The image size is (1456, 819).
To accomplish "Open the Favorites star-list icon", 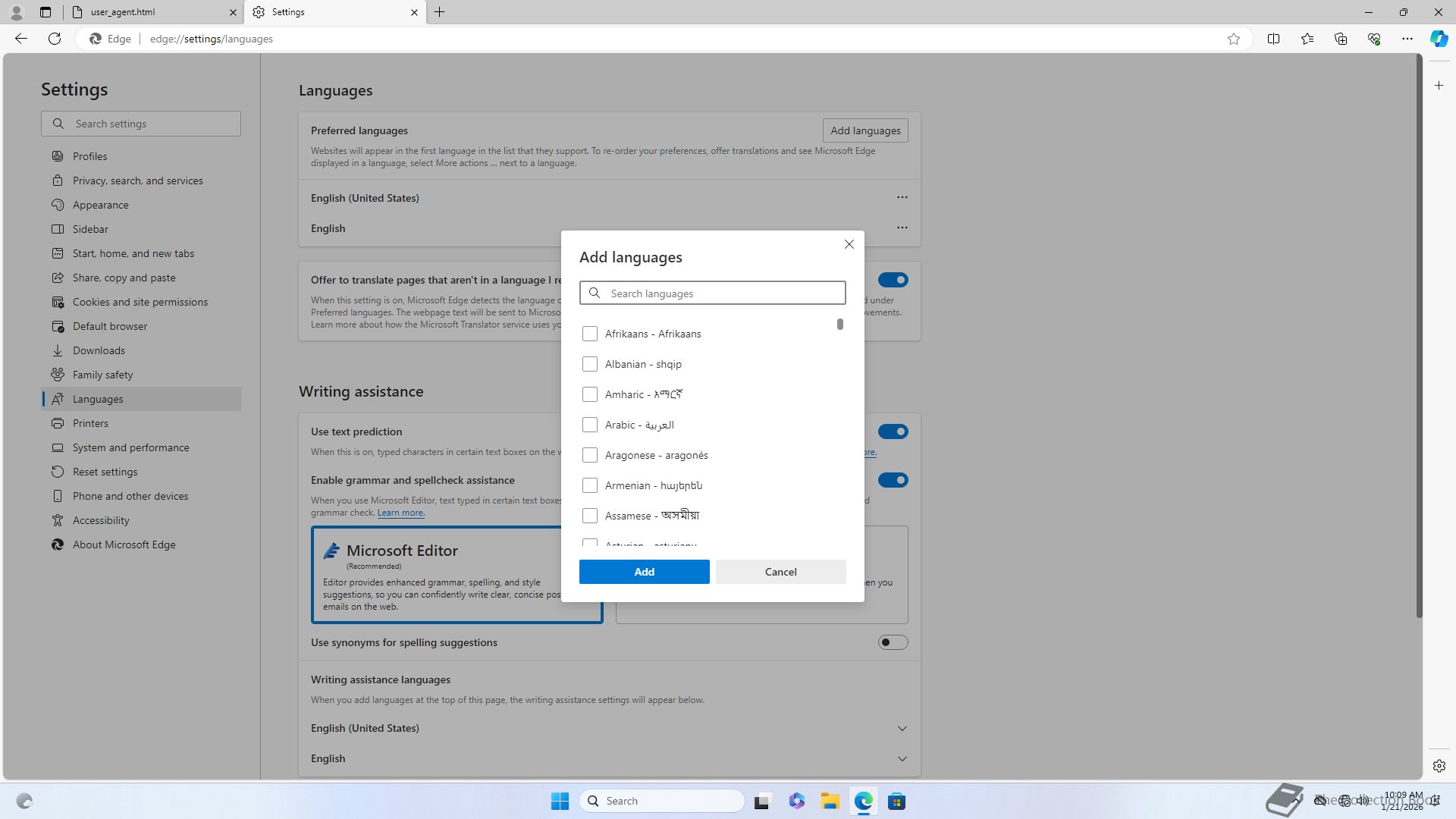I will [x=1307, y=39].
